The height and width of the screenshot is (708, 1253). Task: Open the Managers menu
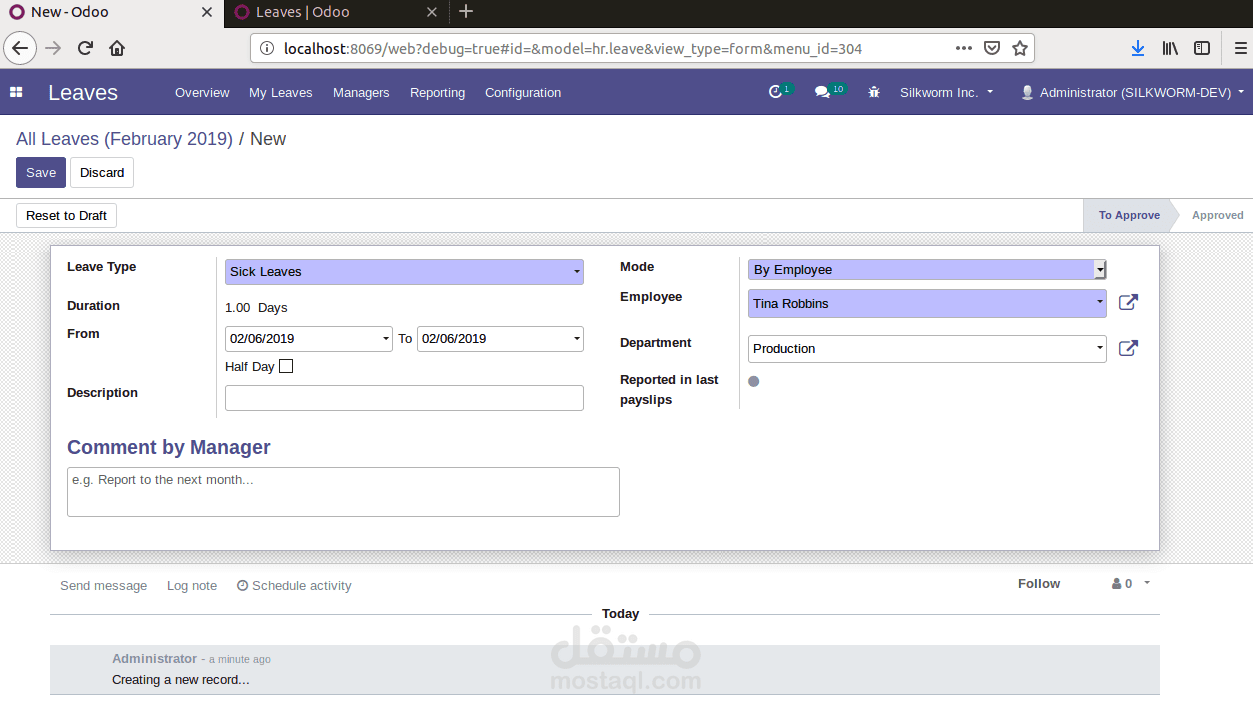(361, 92)
